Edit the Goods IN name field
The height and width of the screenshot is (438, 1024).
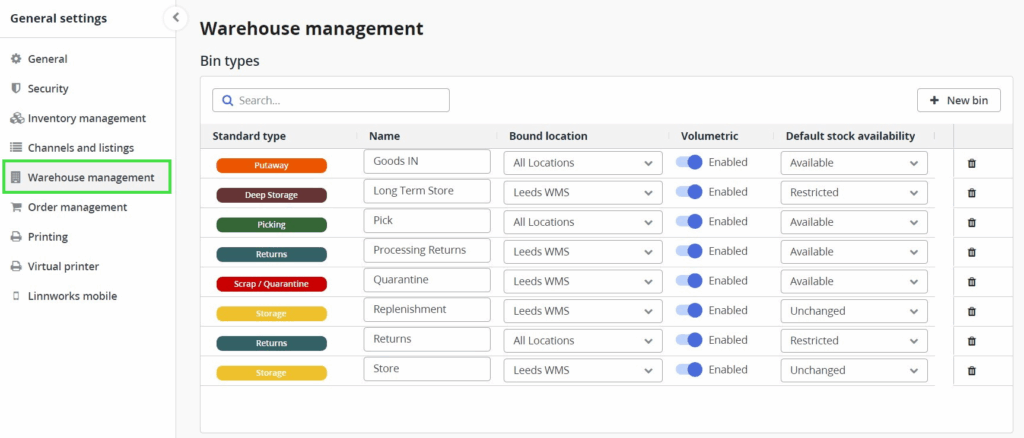[427, 161]
